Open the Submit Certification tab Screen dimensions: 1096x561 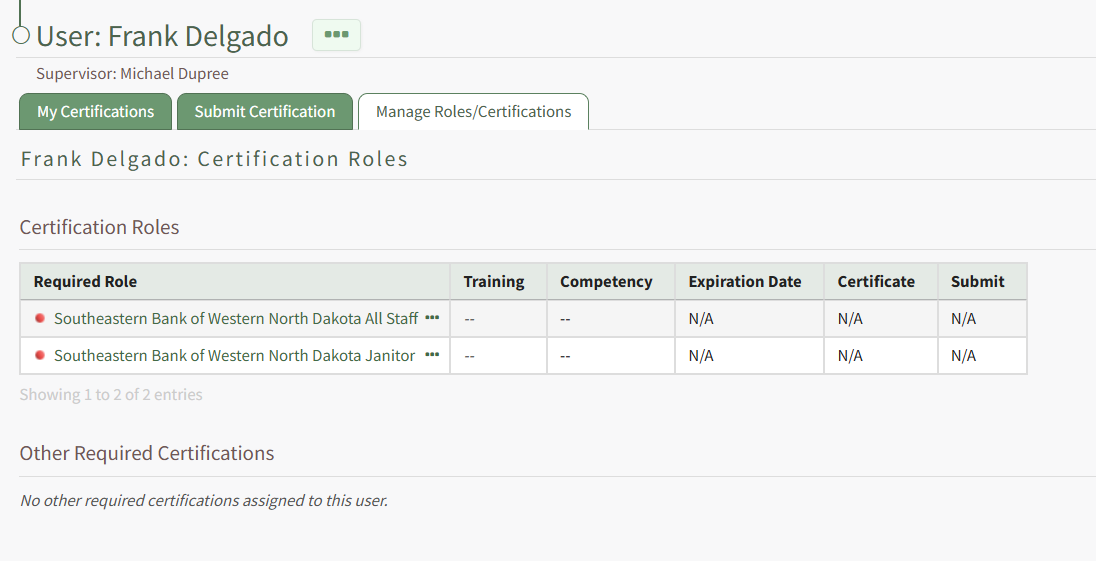coord(265,112)
